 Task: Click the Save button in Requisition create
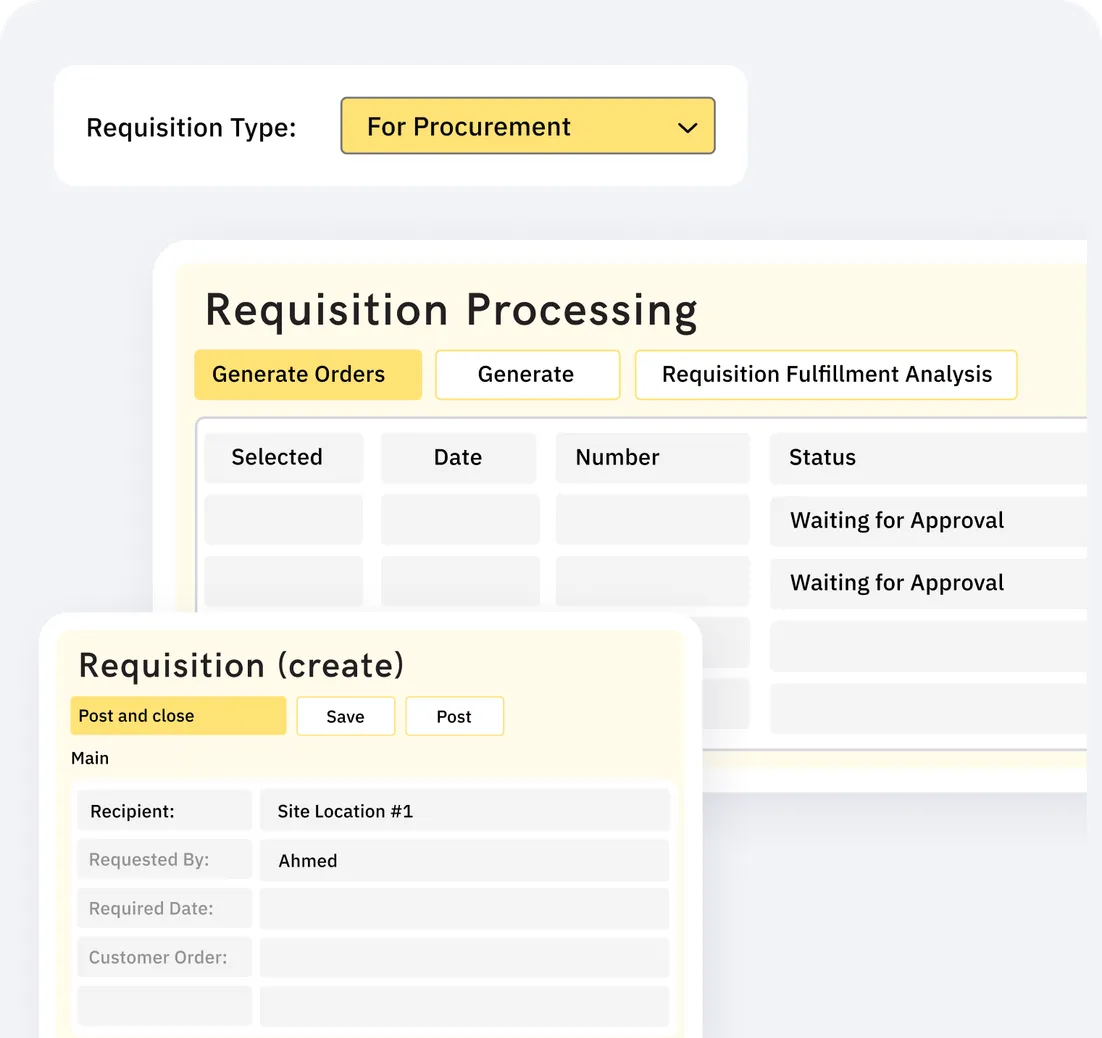click(x=346, y=716)
